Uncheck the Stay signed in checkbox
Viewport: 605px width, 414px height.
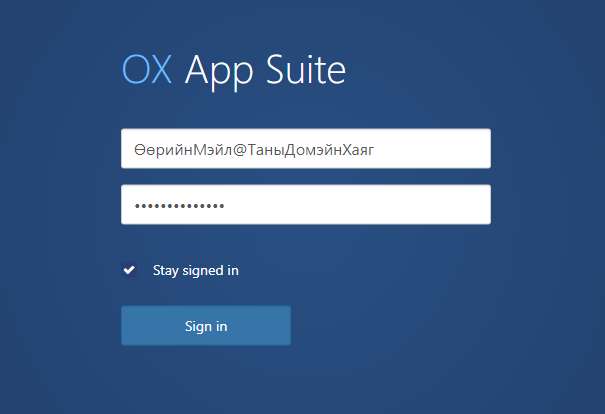coord(129,270)
